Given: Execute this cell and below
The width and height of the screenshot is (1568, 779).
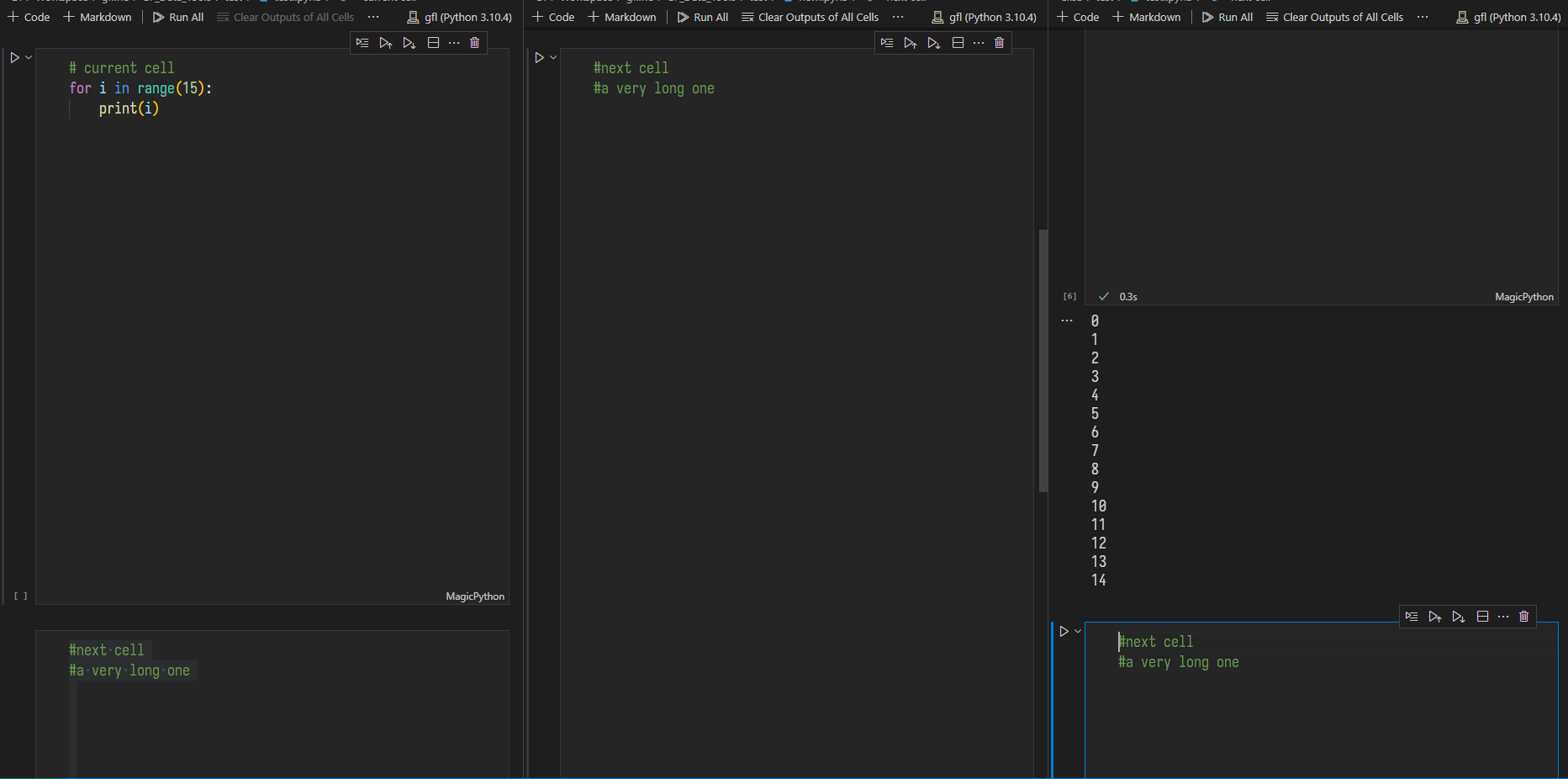Looking at the screenshot, I should [409, 42].
